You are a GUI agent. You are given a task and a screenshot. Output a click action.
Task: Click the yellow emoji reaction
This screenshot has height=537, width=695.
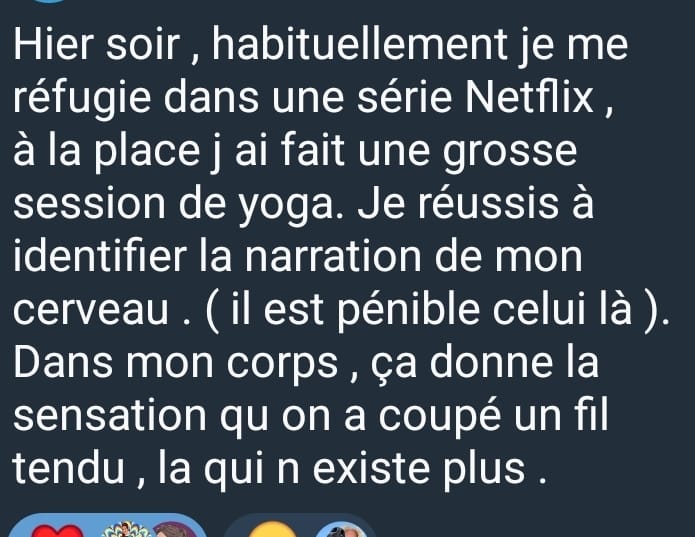(271, 529)
